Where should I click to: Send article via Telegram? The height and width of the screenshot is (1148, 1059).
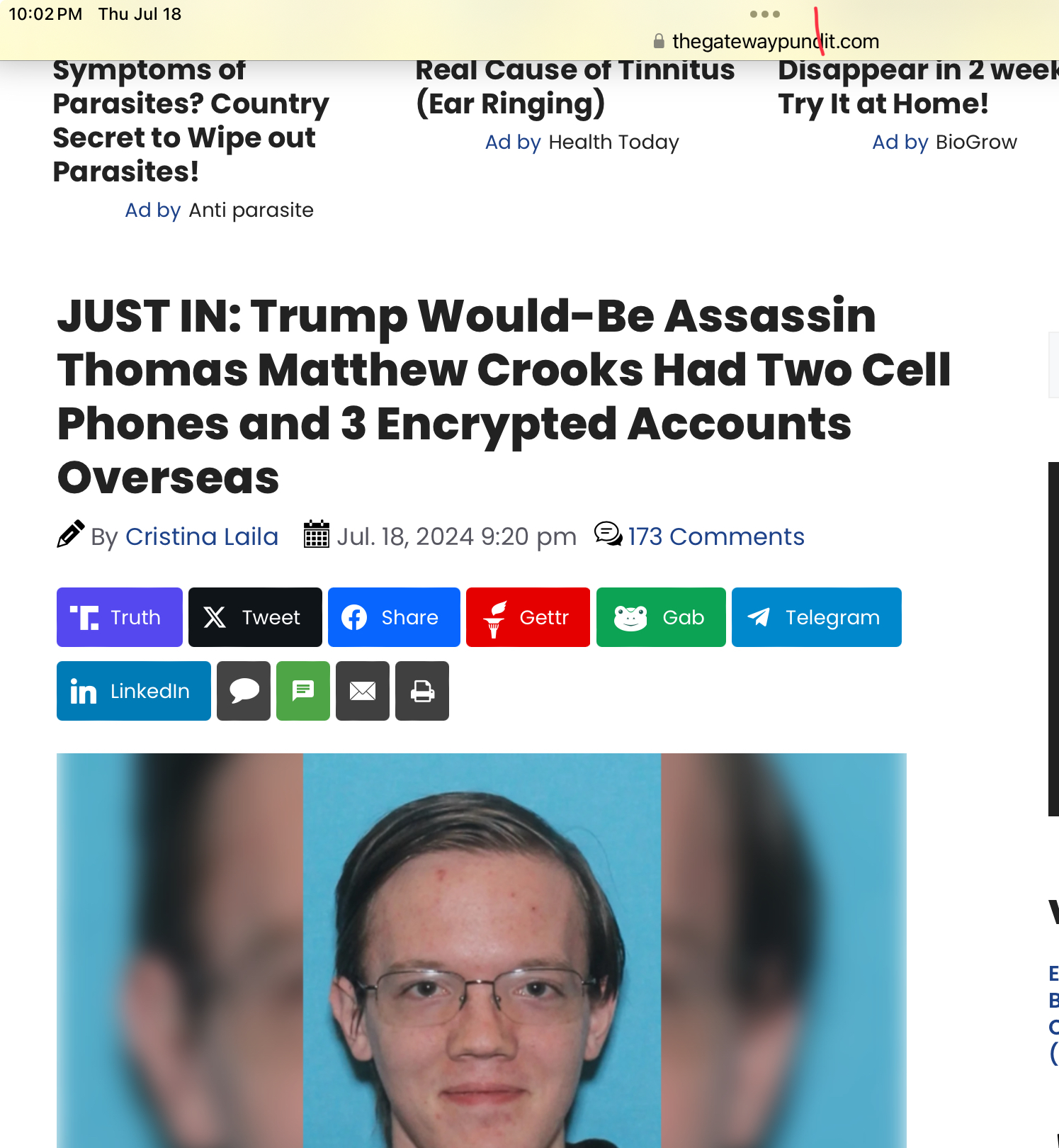[x=817, y=617]
